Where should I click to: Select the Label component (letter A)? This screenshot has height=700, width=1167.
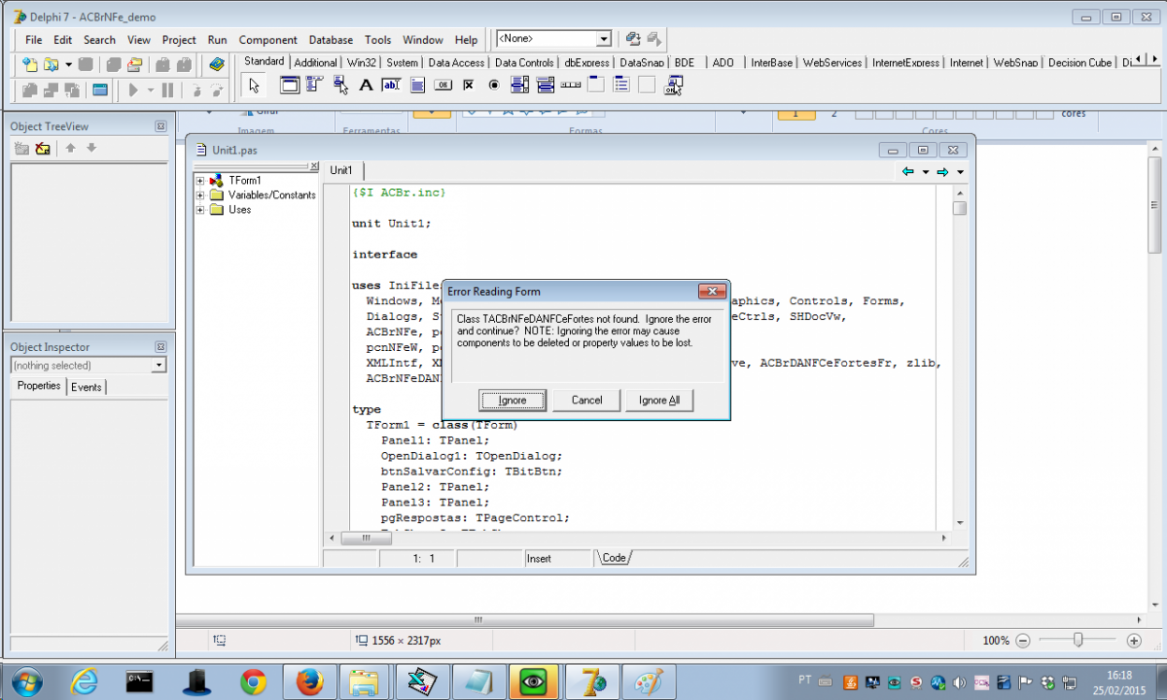coord(365,85)
